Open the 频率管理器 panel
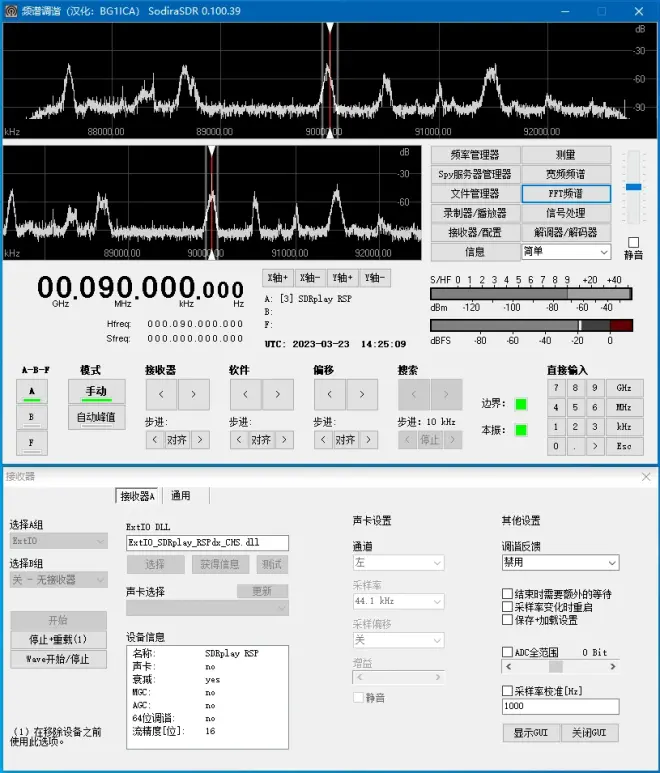The image size is (660, 773). click(x=475, y=155)
